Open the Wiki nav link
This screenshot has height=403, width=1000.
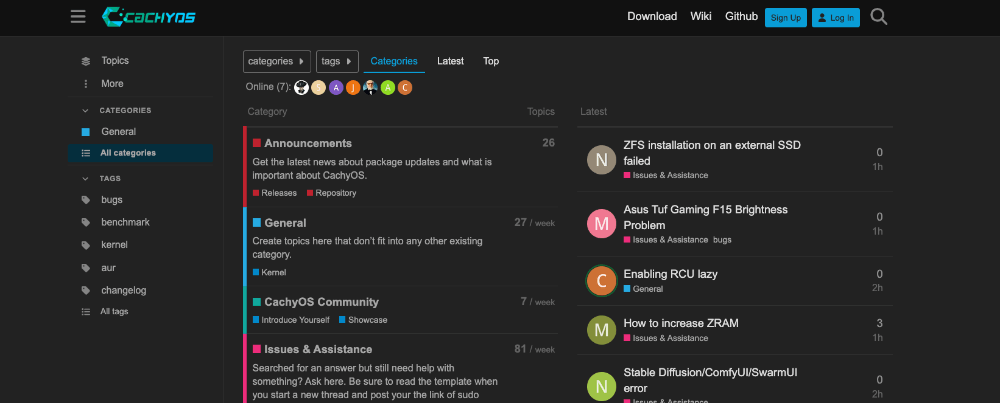click(x=701, y=17)
